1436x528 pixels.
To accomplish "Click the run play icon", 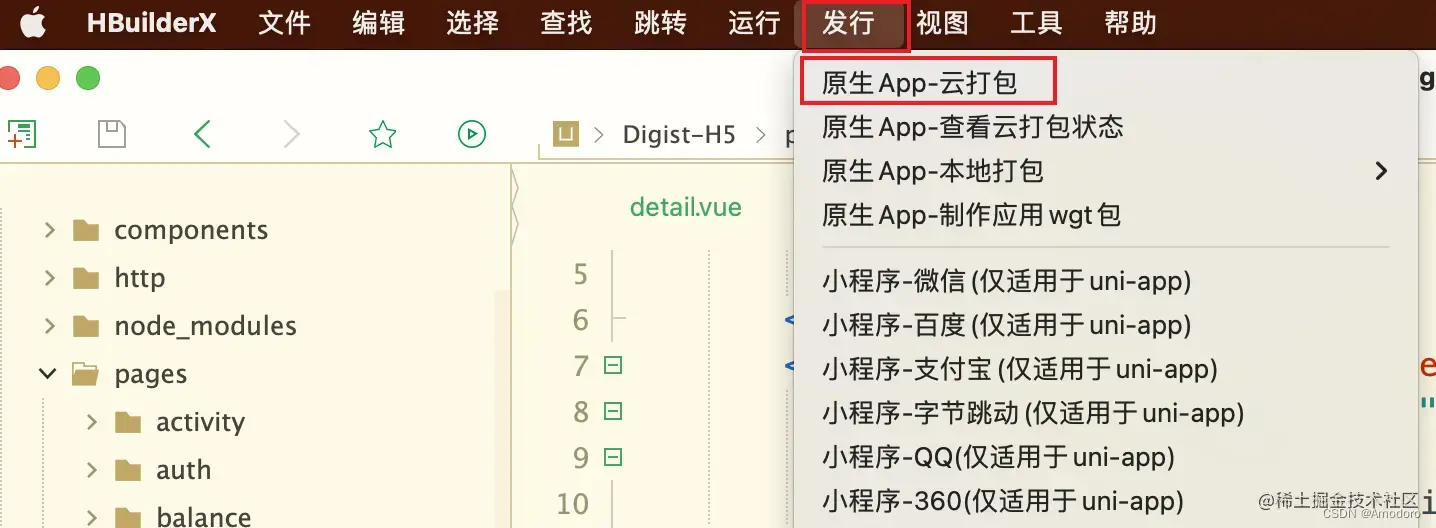I will tap(472, 134).
